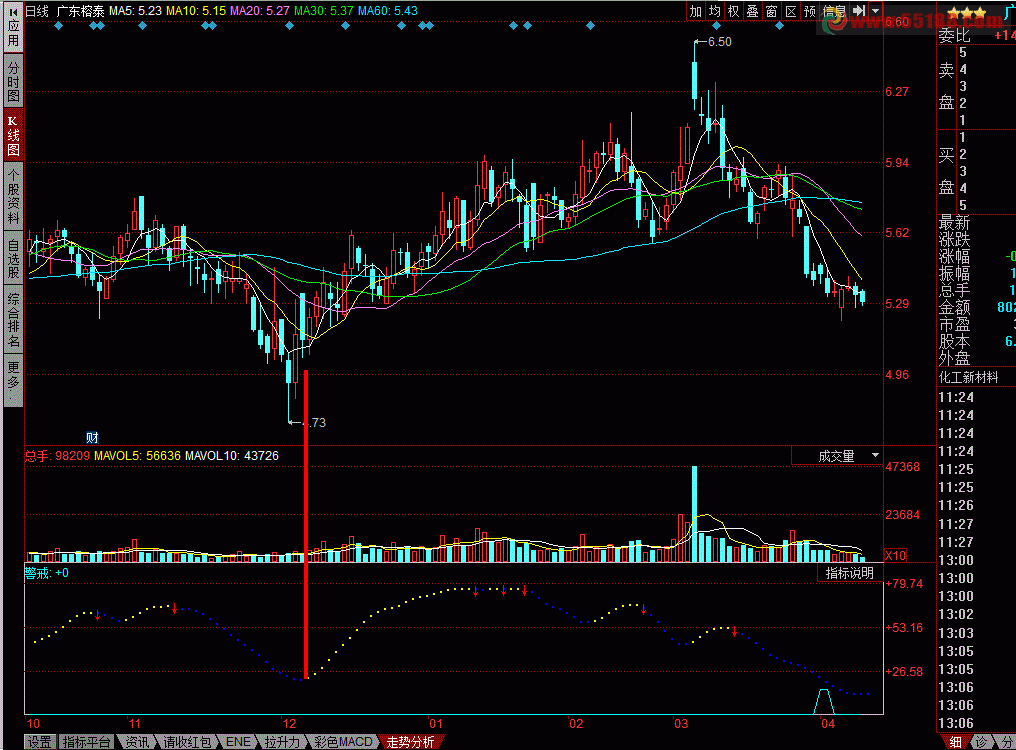
Task: Click the 03 month label on axis
Action: [681, 724]
